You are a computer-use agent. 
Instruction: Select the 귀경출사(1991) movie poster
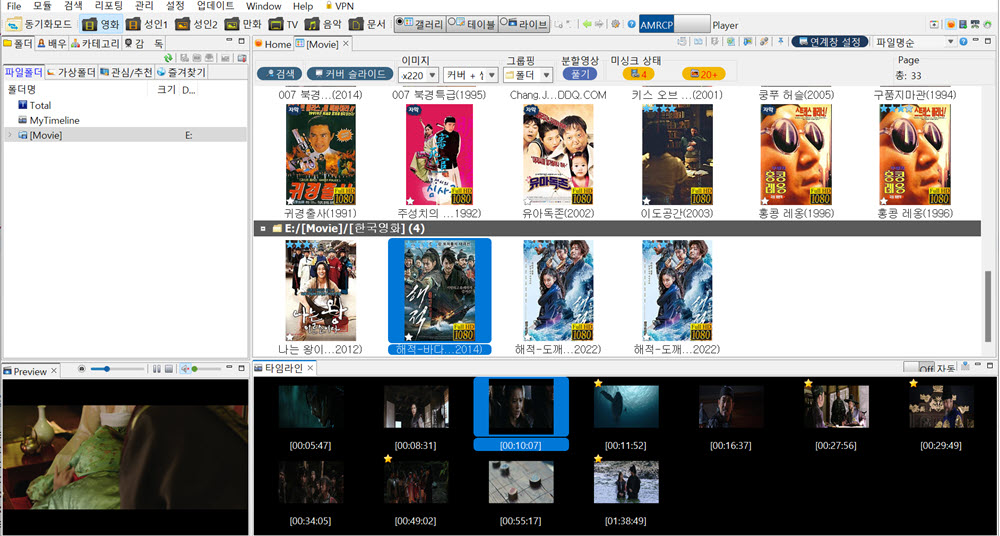[x=321, y=154]
